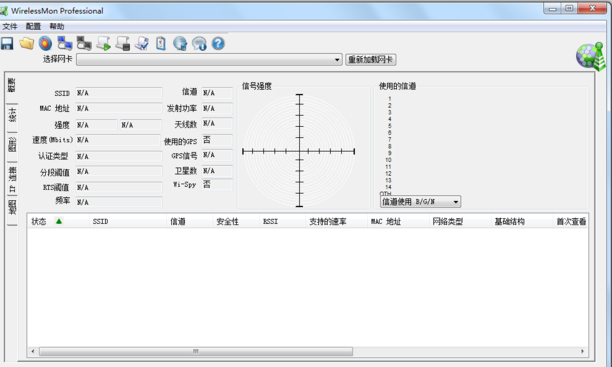Click the 卫星数 value field
The height and width of the screenshot is (367, 612).
coord(217,171)
